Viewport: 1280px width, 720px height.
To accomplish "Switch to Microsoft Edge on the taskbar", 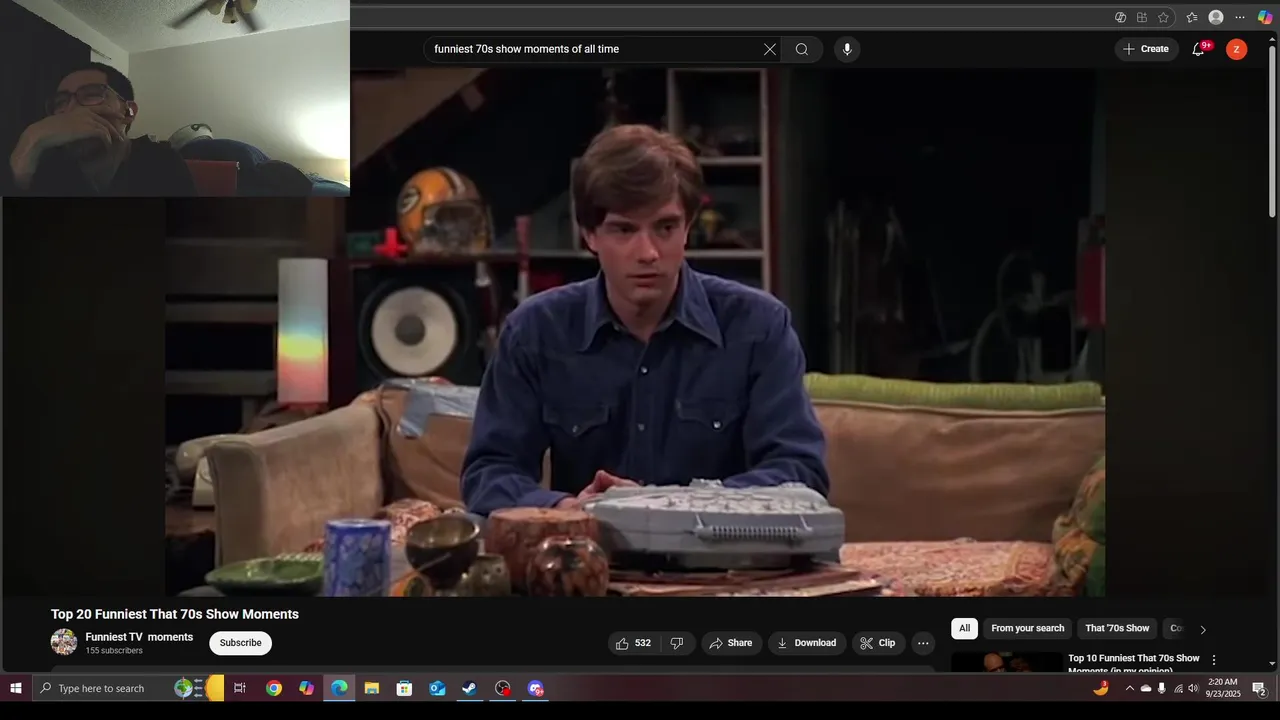I will click(339, 688).
